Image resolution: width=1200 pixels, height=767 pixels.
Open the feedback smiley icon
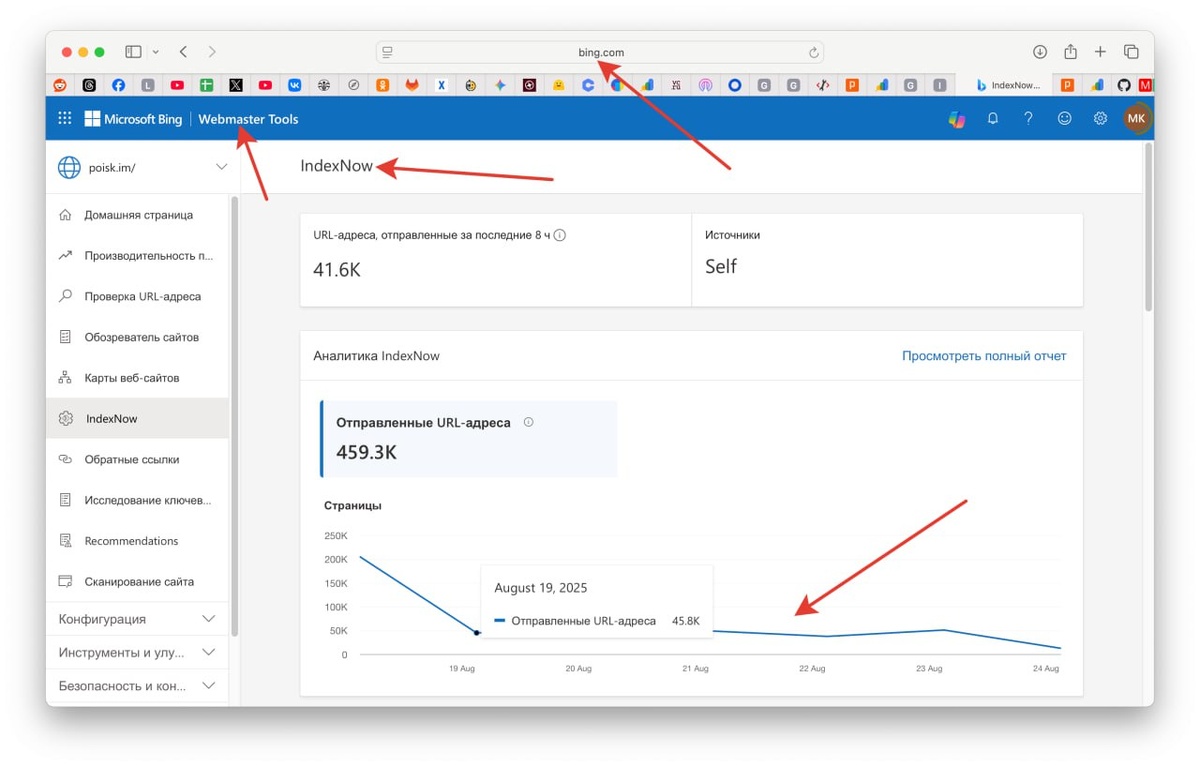tap(1064, 118)
